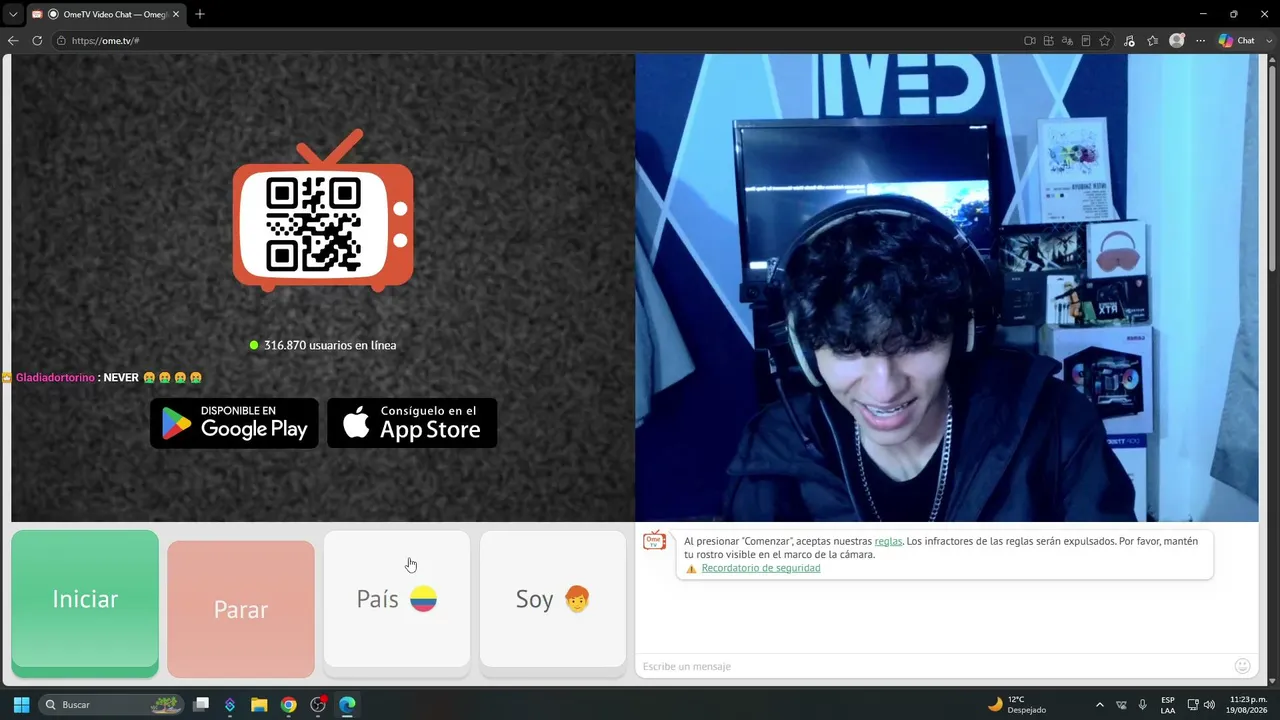The image size is (1280, 720).
Task: Close the OmeTV Video Chat tab
Action: coord(176,14)
